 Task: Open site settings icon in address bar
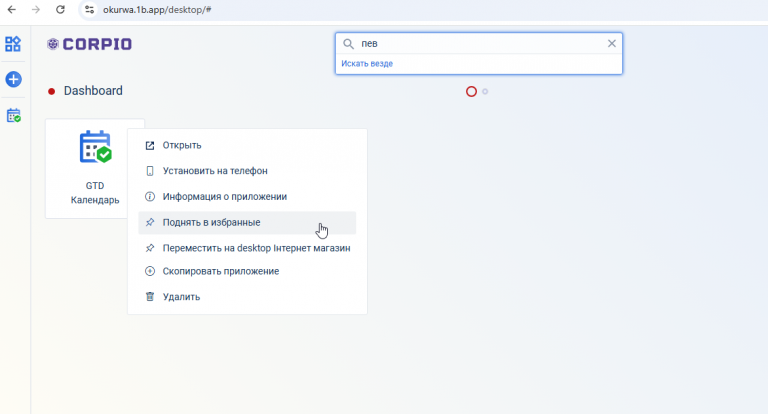tap(89, 10)
